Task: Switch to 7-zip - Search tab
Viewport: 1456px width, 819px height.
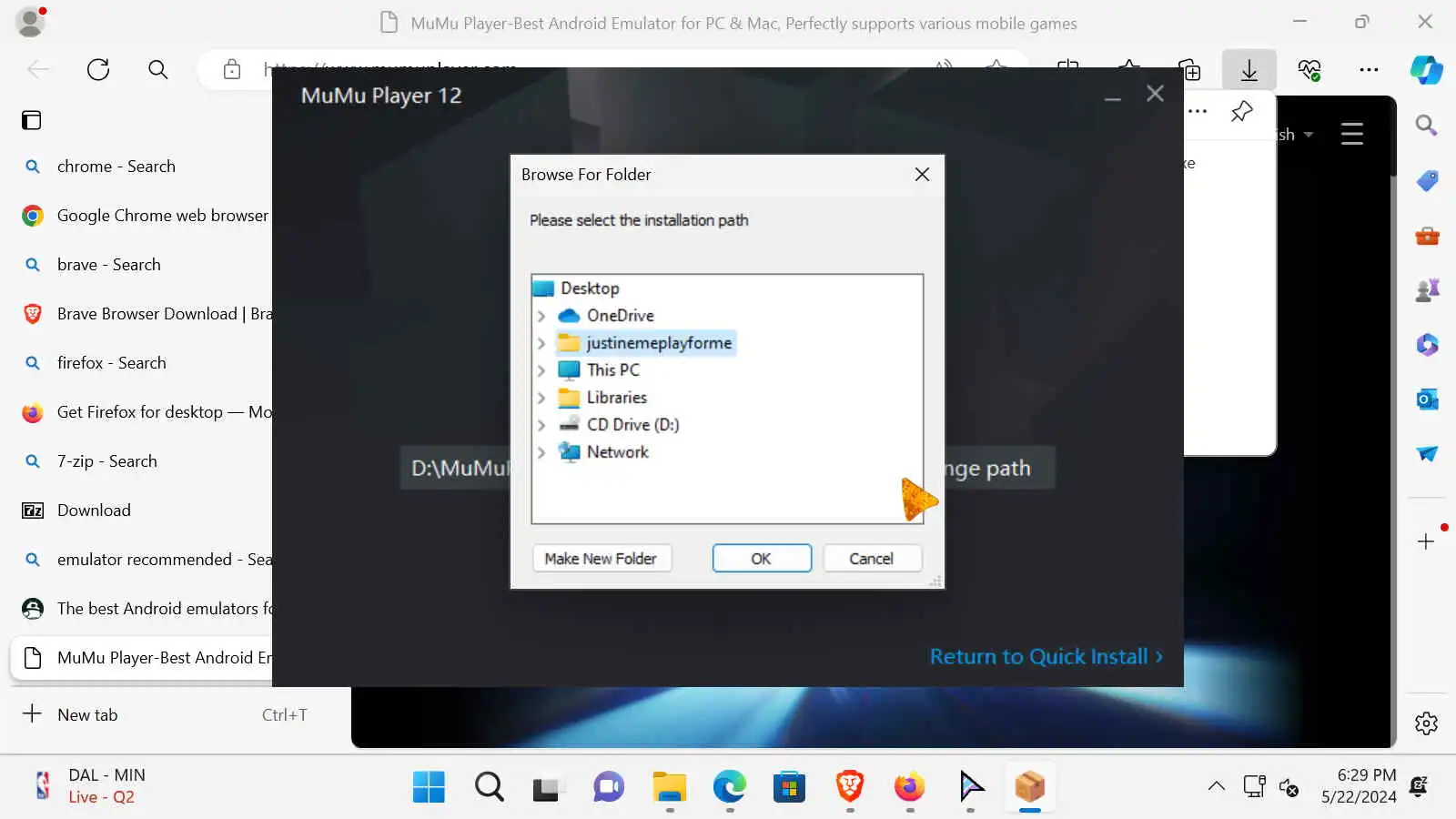Action: [141, 461]
